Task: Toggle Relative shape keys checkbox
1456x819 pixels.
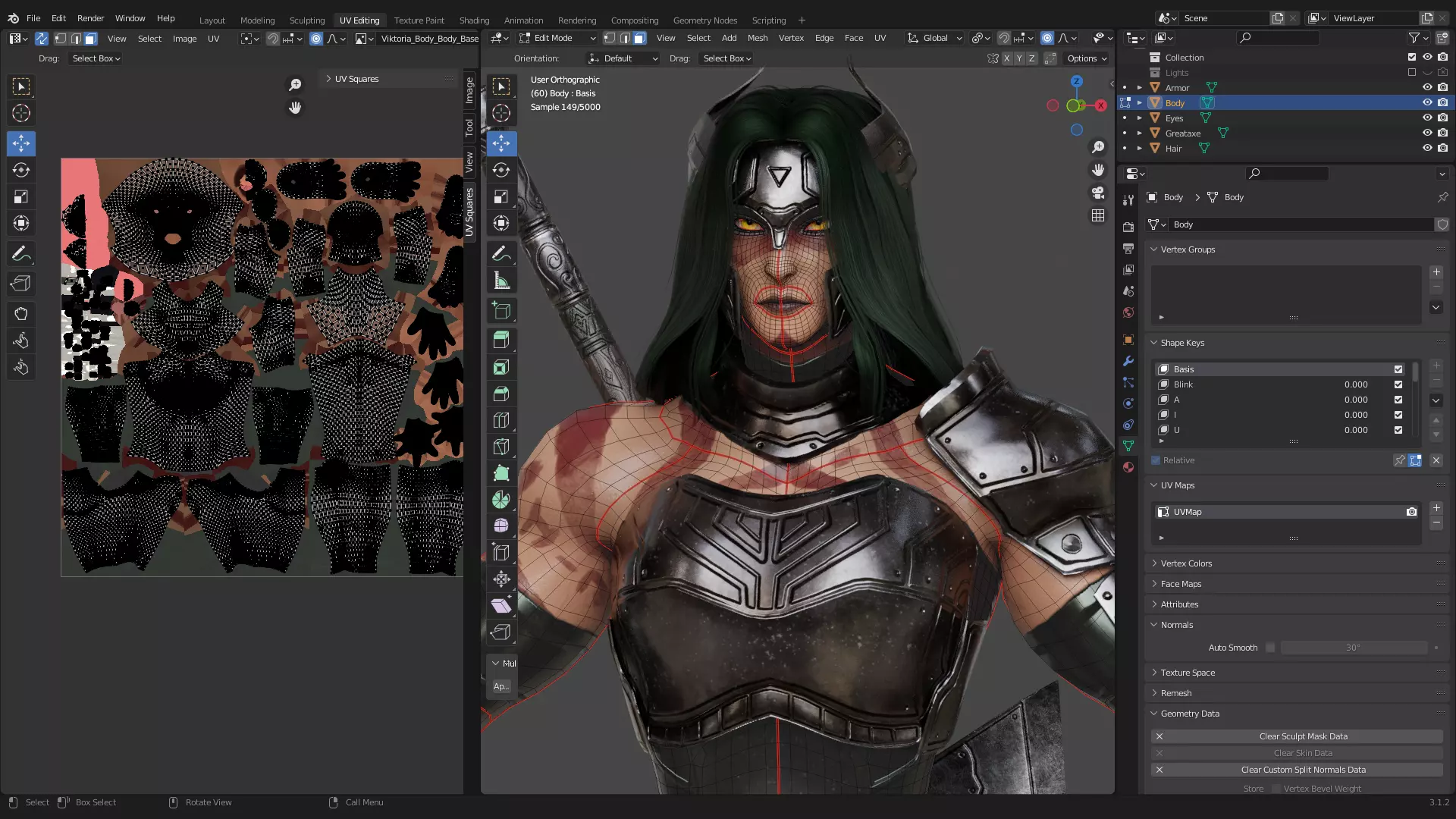Action: click(1156, 460)
